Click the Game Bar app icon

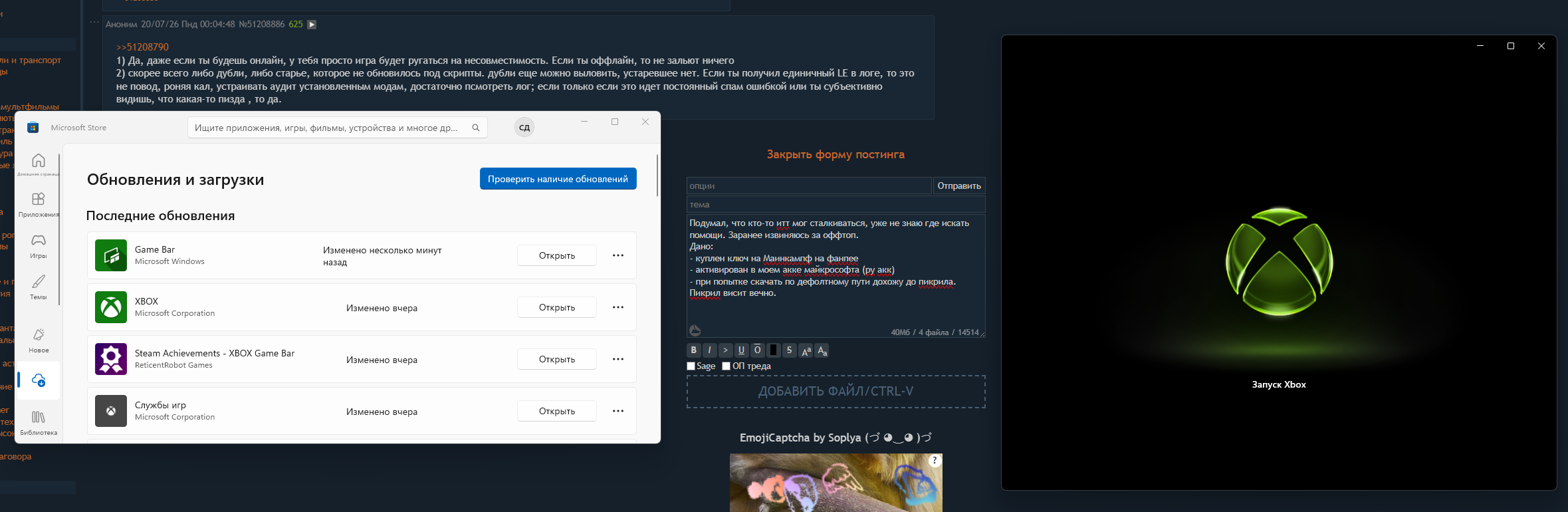click(111, 255)
